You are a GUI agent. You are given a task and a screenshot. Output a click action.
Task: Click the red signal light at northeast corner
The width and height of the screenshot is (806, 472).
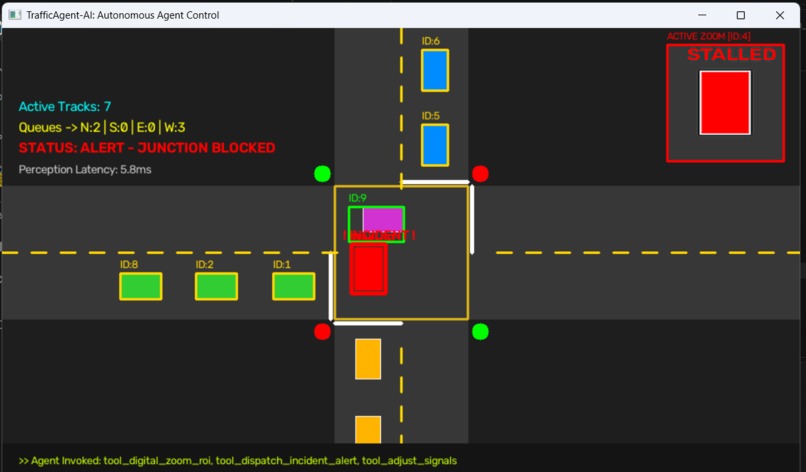coord(480,174)
